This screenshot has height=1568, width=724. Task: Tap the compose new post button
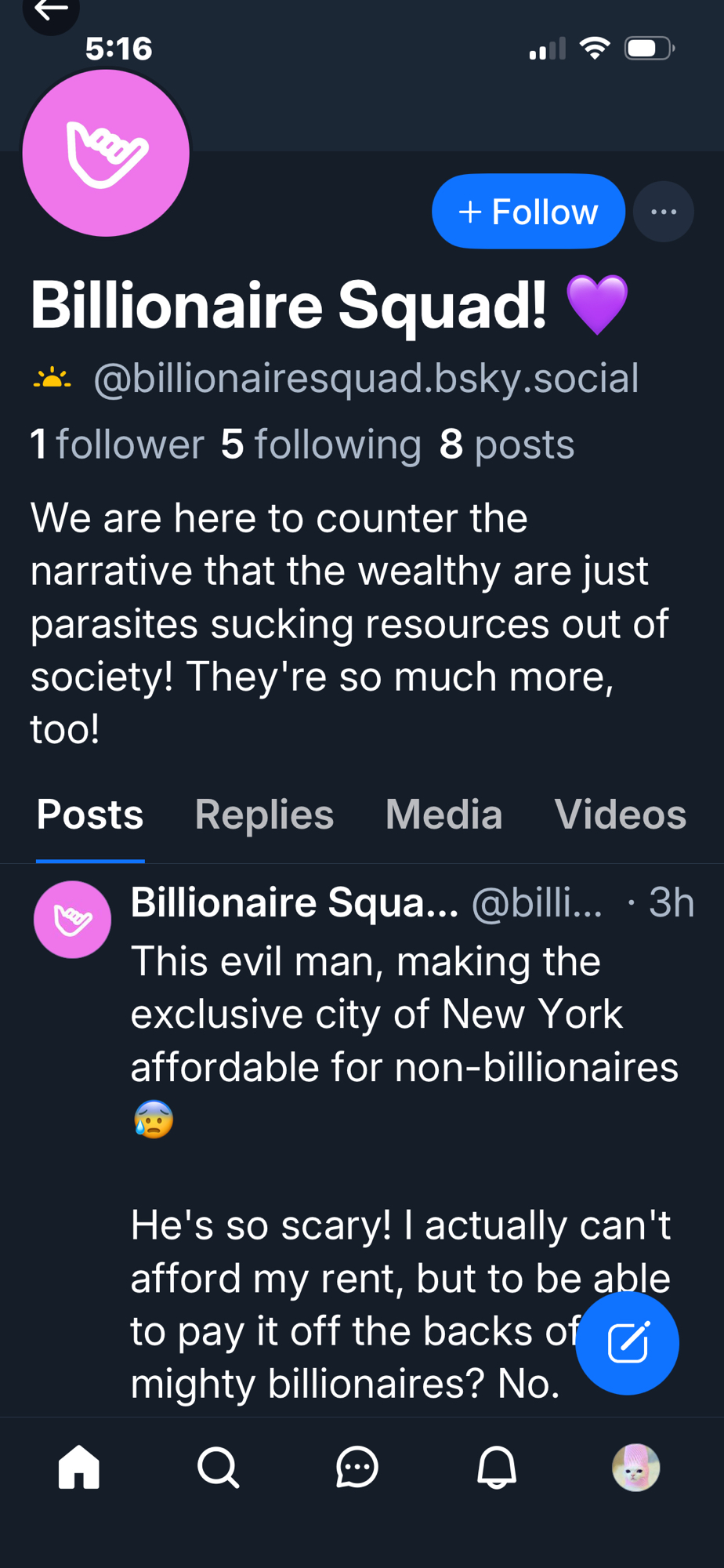[627, 1343]
